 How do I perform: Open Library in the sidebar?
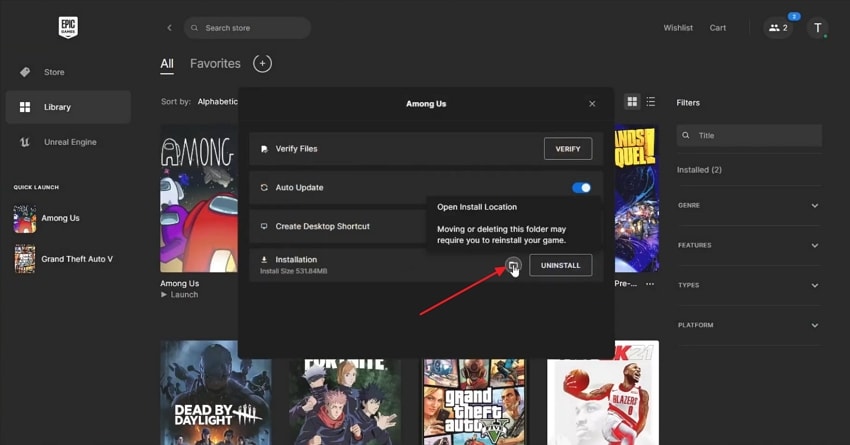[x=68, y=107]
